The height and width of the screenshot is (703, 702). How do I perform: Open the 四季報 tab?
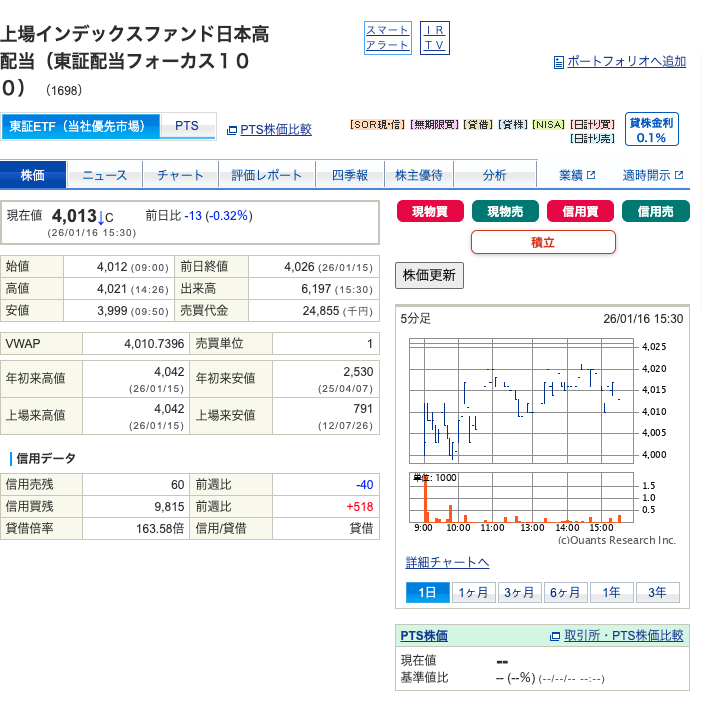pyautogui.click(x=350, y=175)
